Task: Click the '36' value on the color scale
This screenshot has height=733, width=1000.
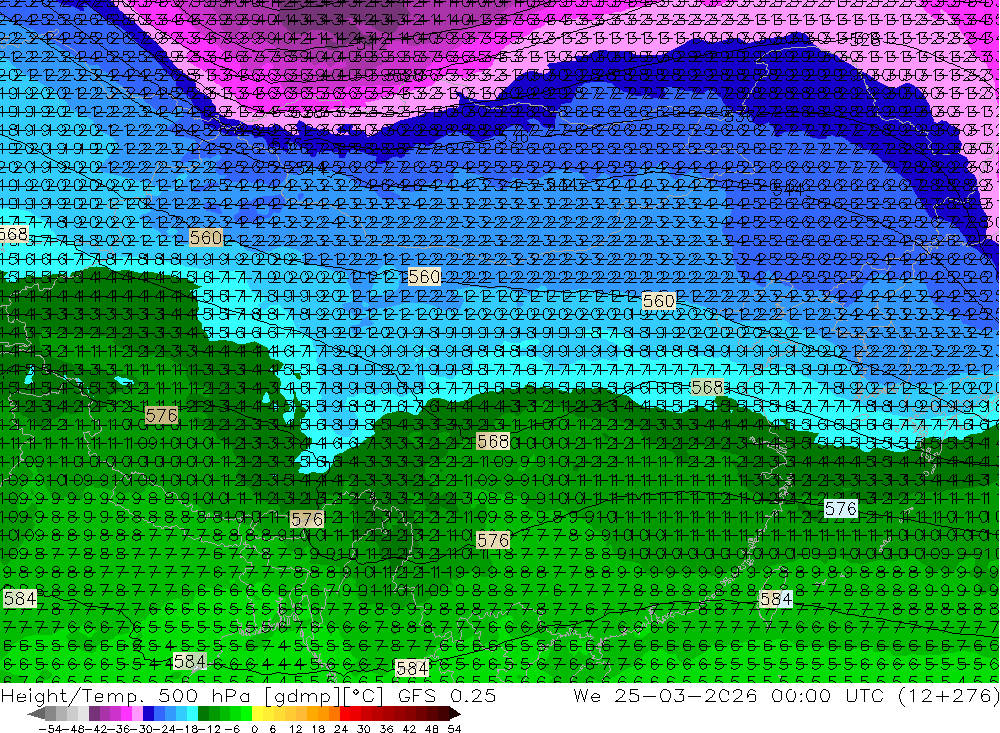Action: 386,729
